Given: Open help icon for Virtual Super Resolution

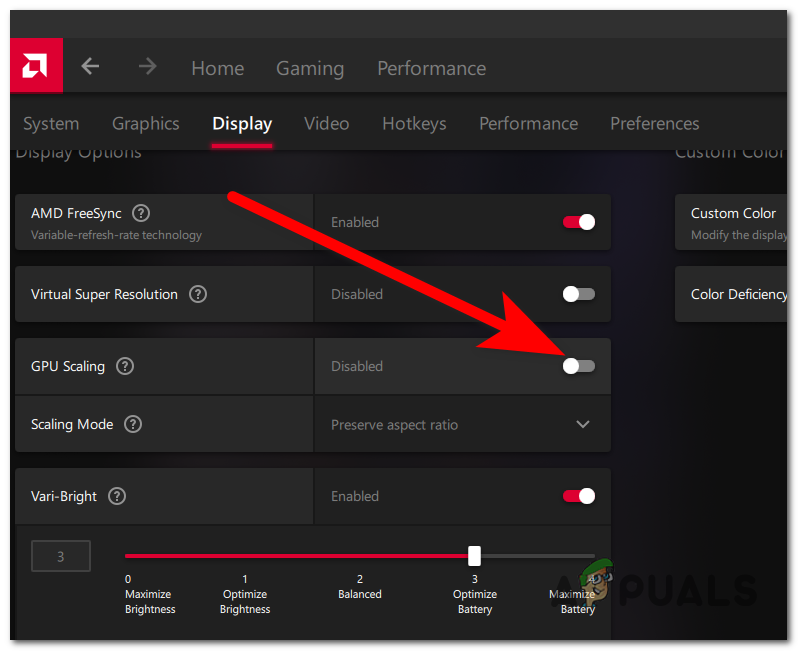Looking at the screenshot, I should click(198, 294).
